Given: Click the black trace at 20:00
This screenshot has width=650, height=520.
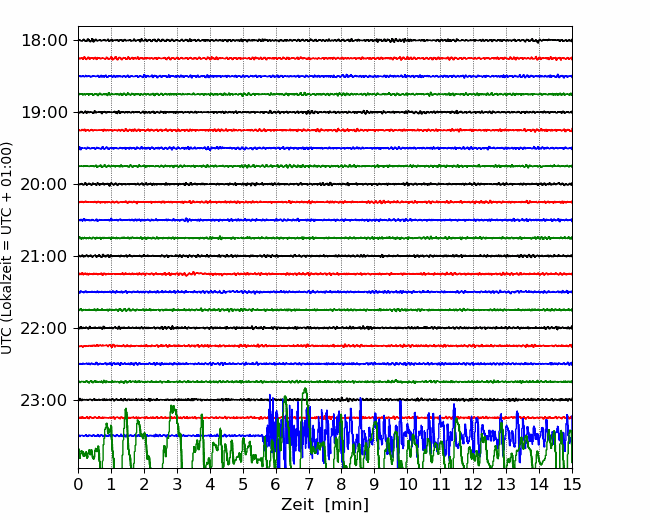Looking at the screenshot, I should pyautogui.click(x=325, y=184).
